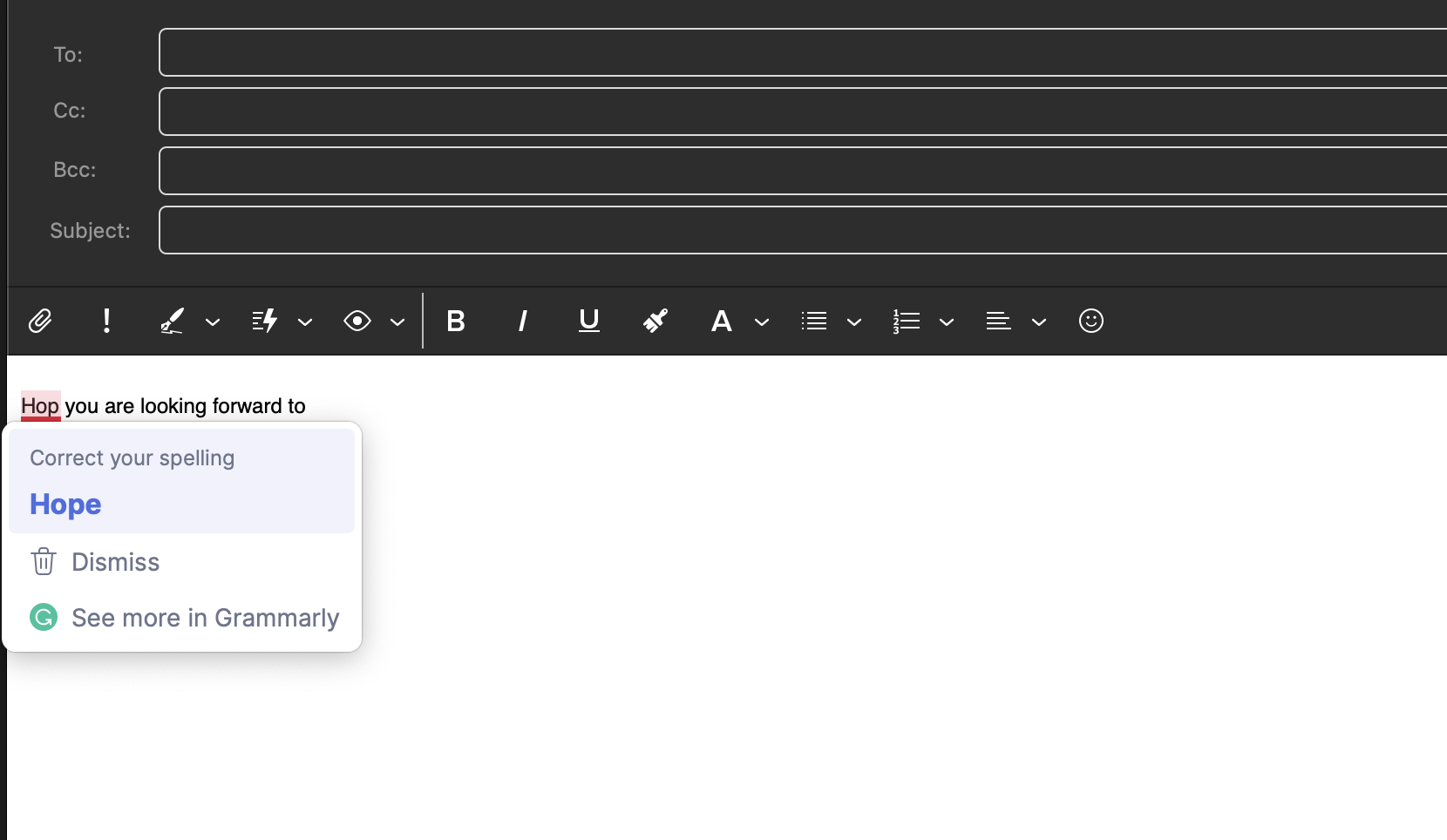Click the signature pen icon
Screen dimensions: 1447x840
[x=173, y=322]
